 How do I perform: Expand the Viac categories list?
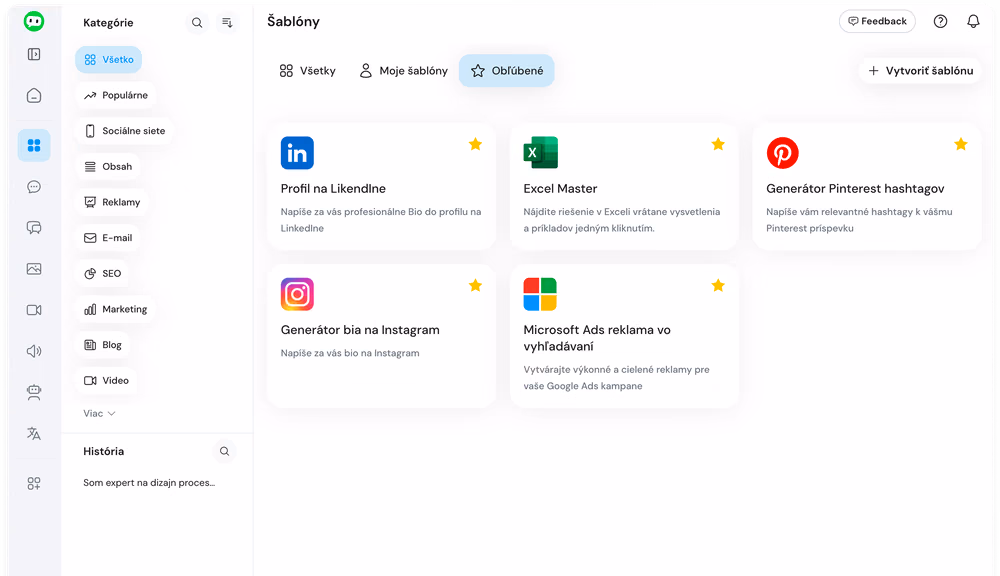coord(99,413)
